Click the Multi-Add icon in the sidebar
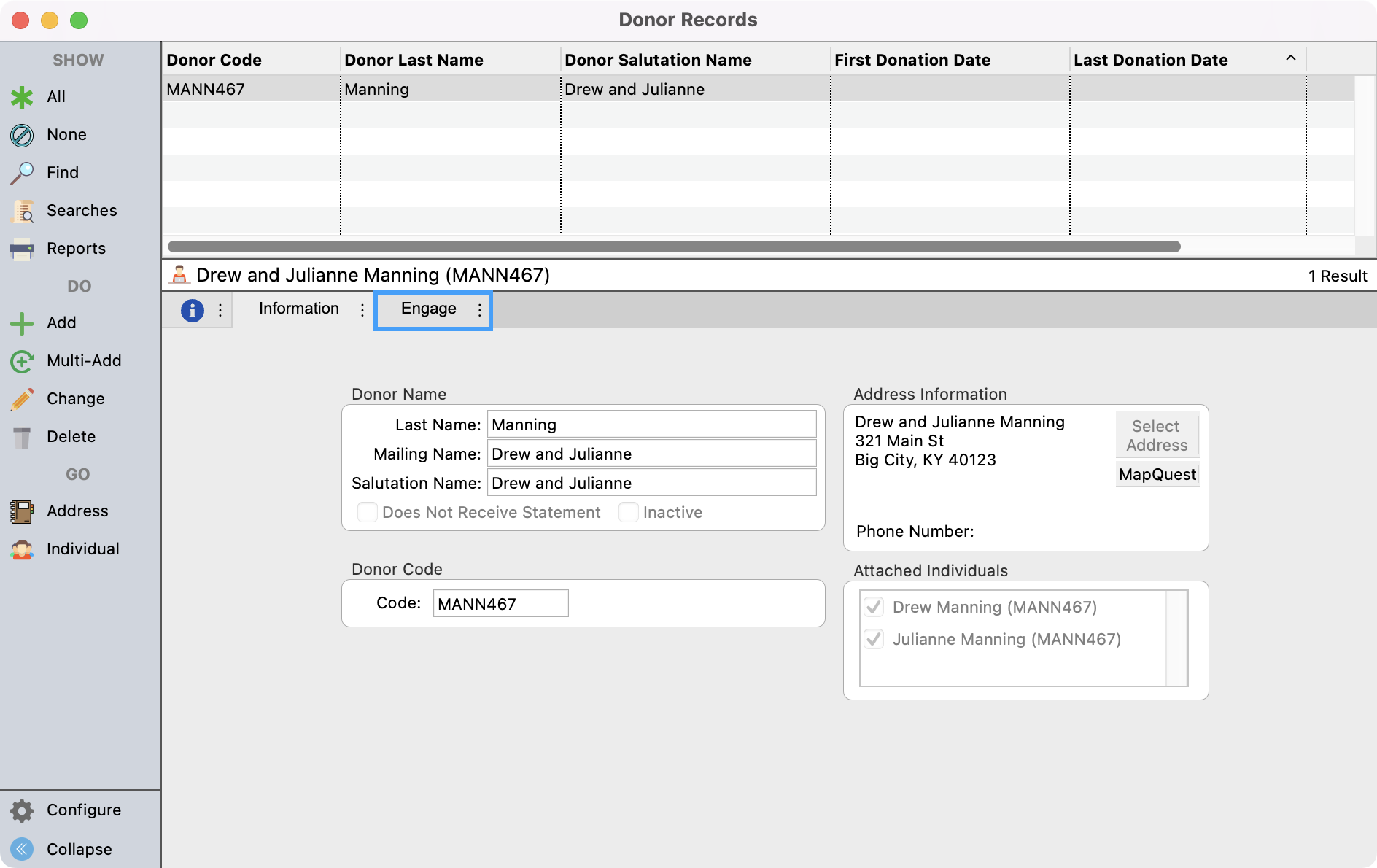 (22, 361)
